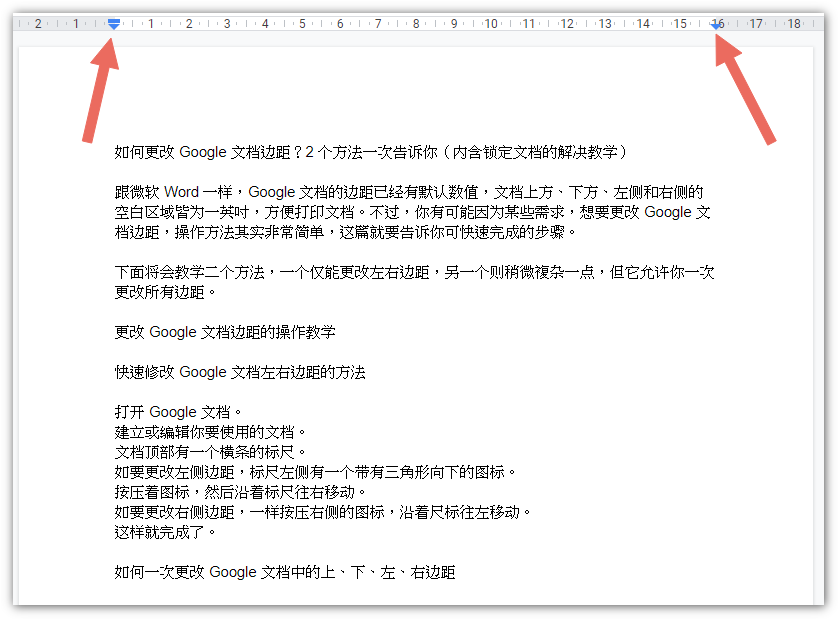Click the line '更改所有边距。'
Screen dimensions: 838x619
pos(165,292)
